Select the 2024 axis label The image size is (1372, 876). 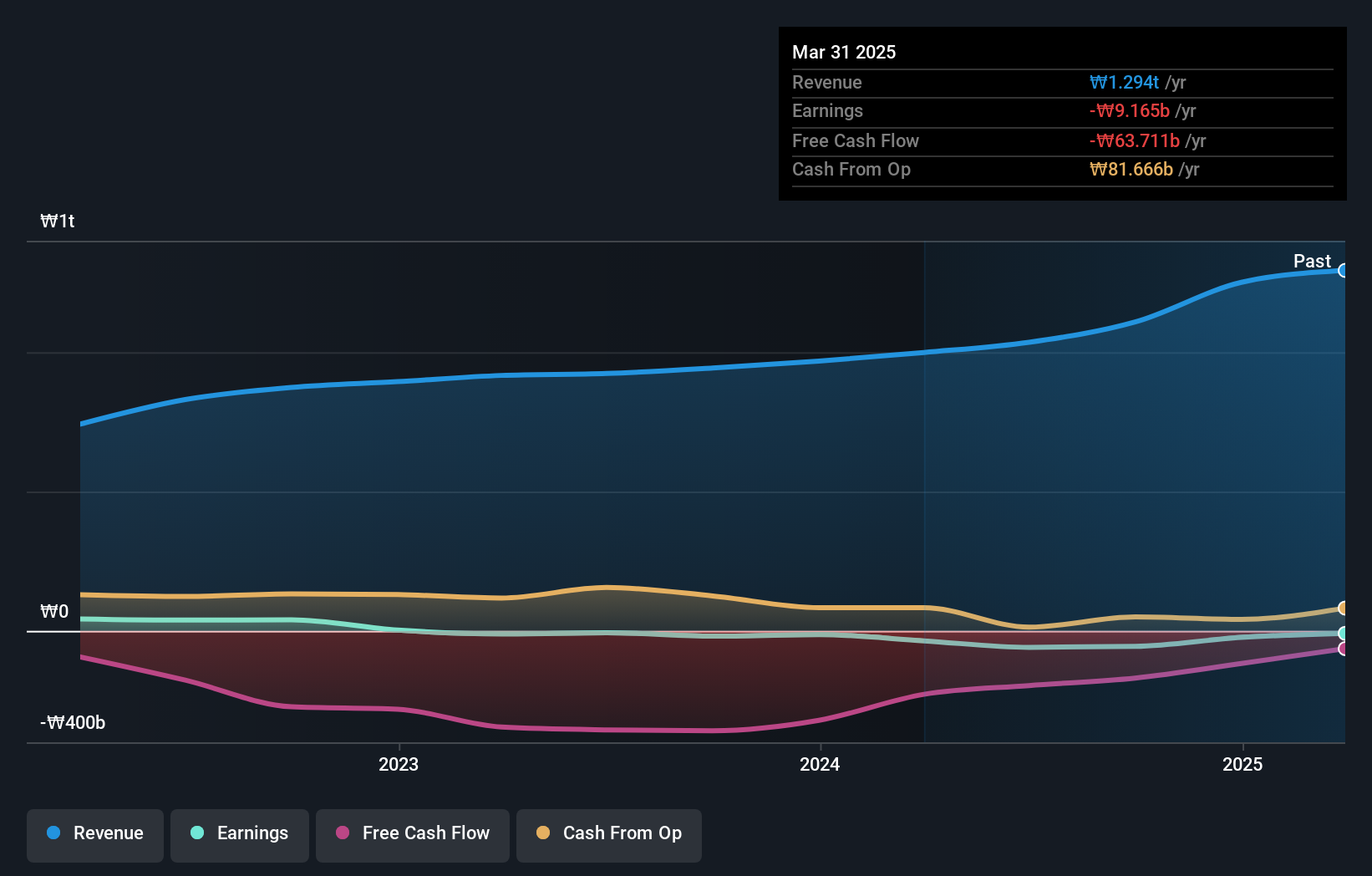coord(820,763)
